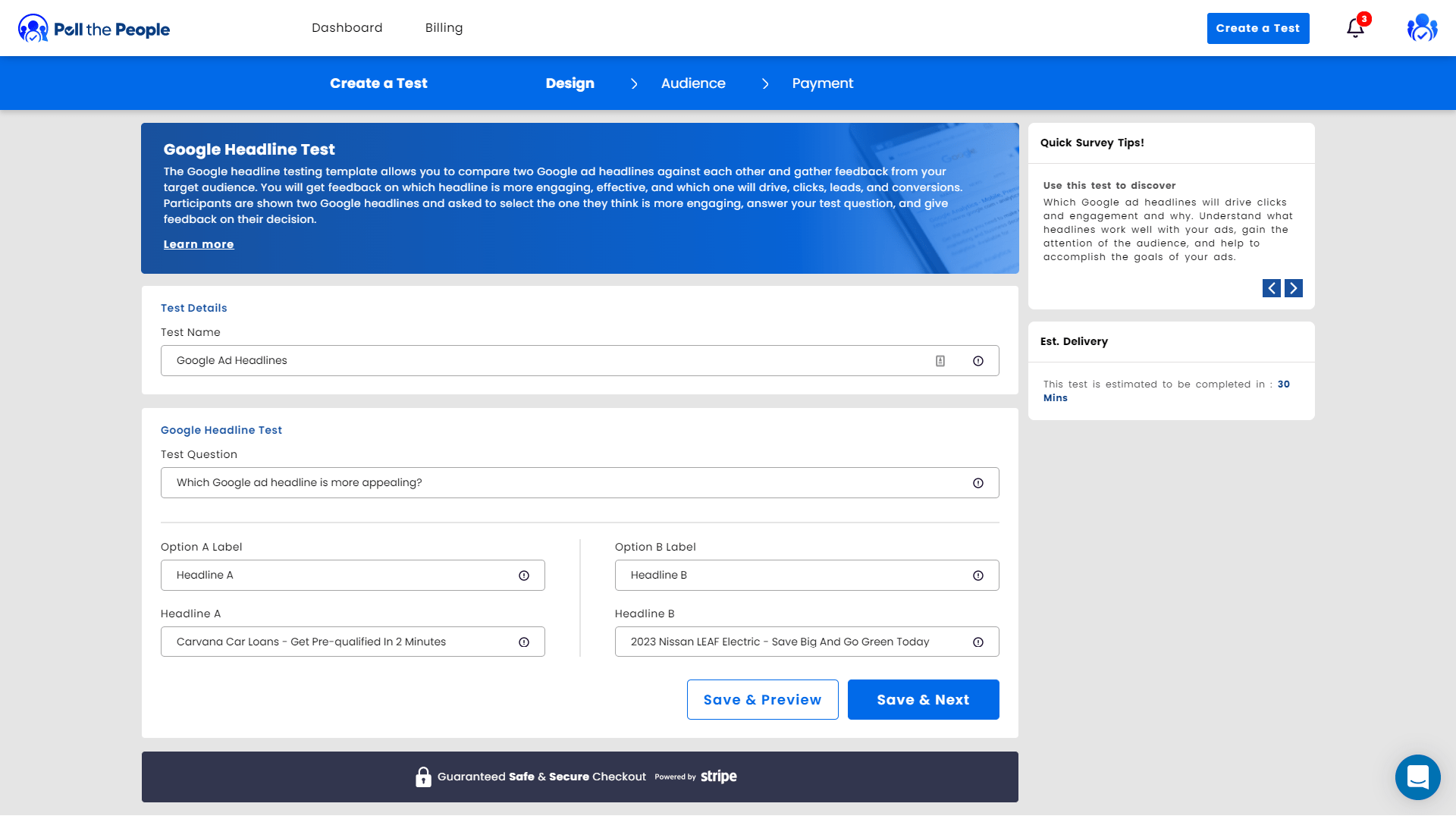
Task: Click the Save & Next button
Action: point(923,699)
